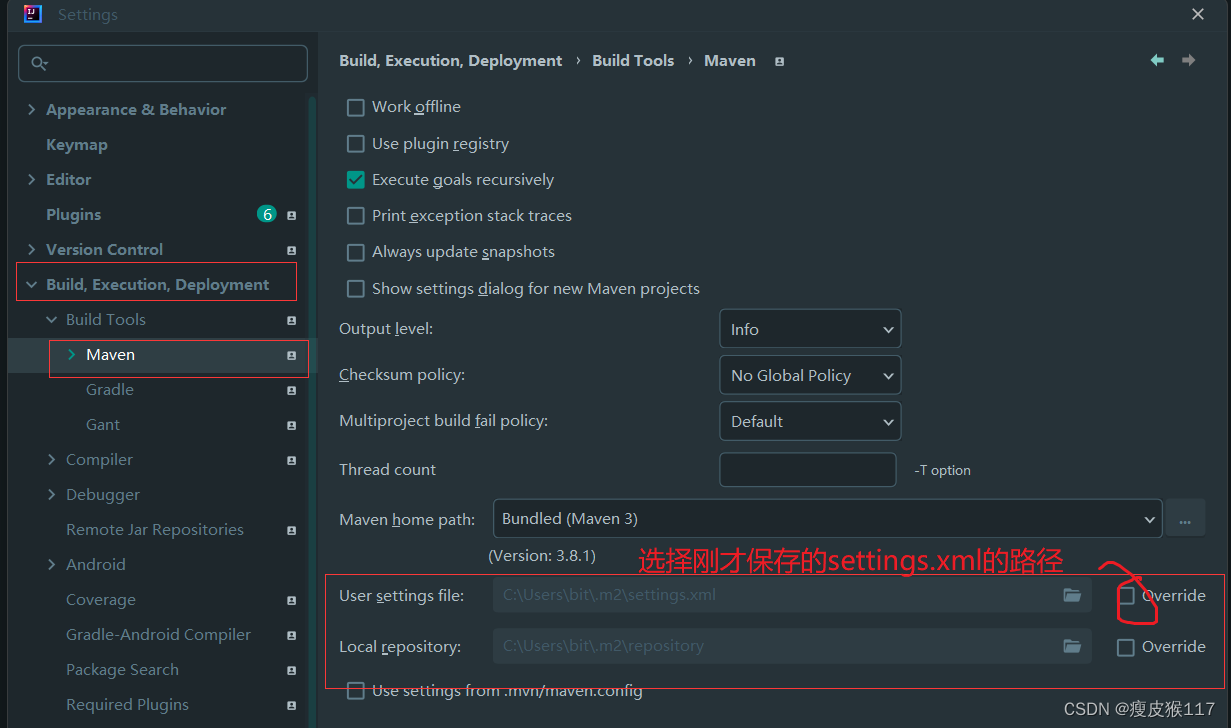The width and height of the screenshot is (1231, 728).
Task: Focus the settings search field
Action: click(x=163, y=64)
